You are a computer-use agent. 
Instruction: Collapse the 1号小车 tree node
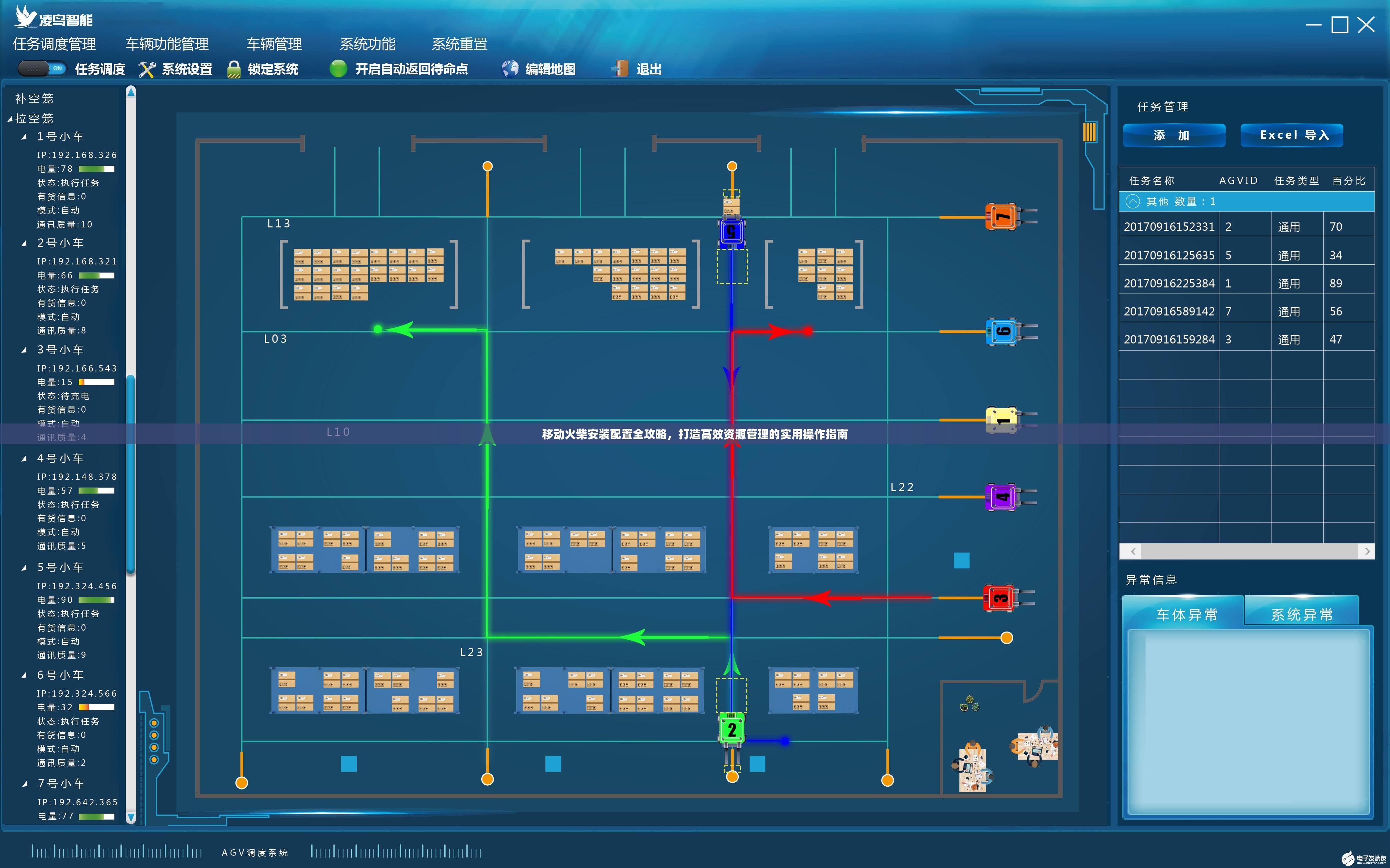tap(24, 137)
